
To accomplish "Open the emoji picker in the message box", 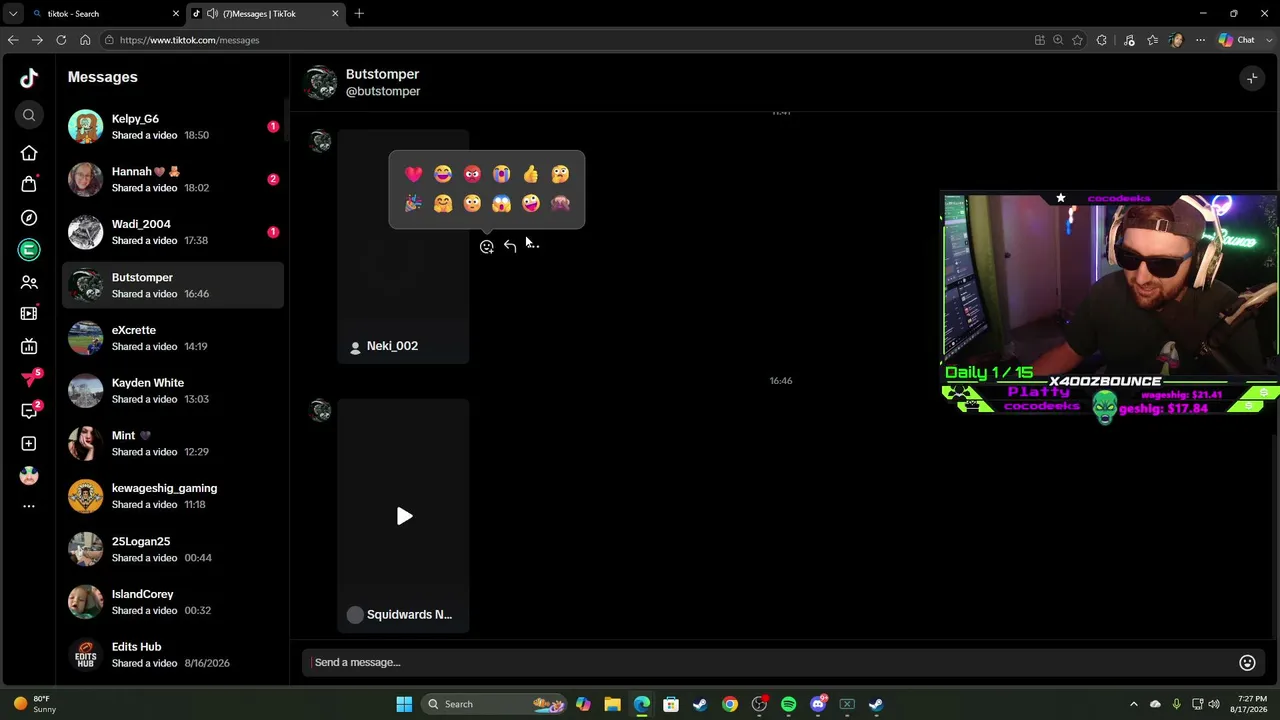I will pos(1247,662).
